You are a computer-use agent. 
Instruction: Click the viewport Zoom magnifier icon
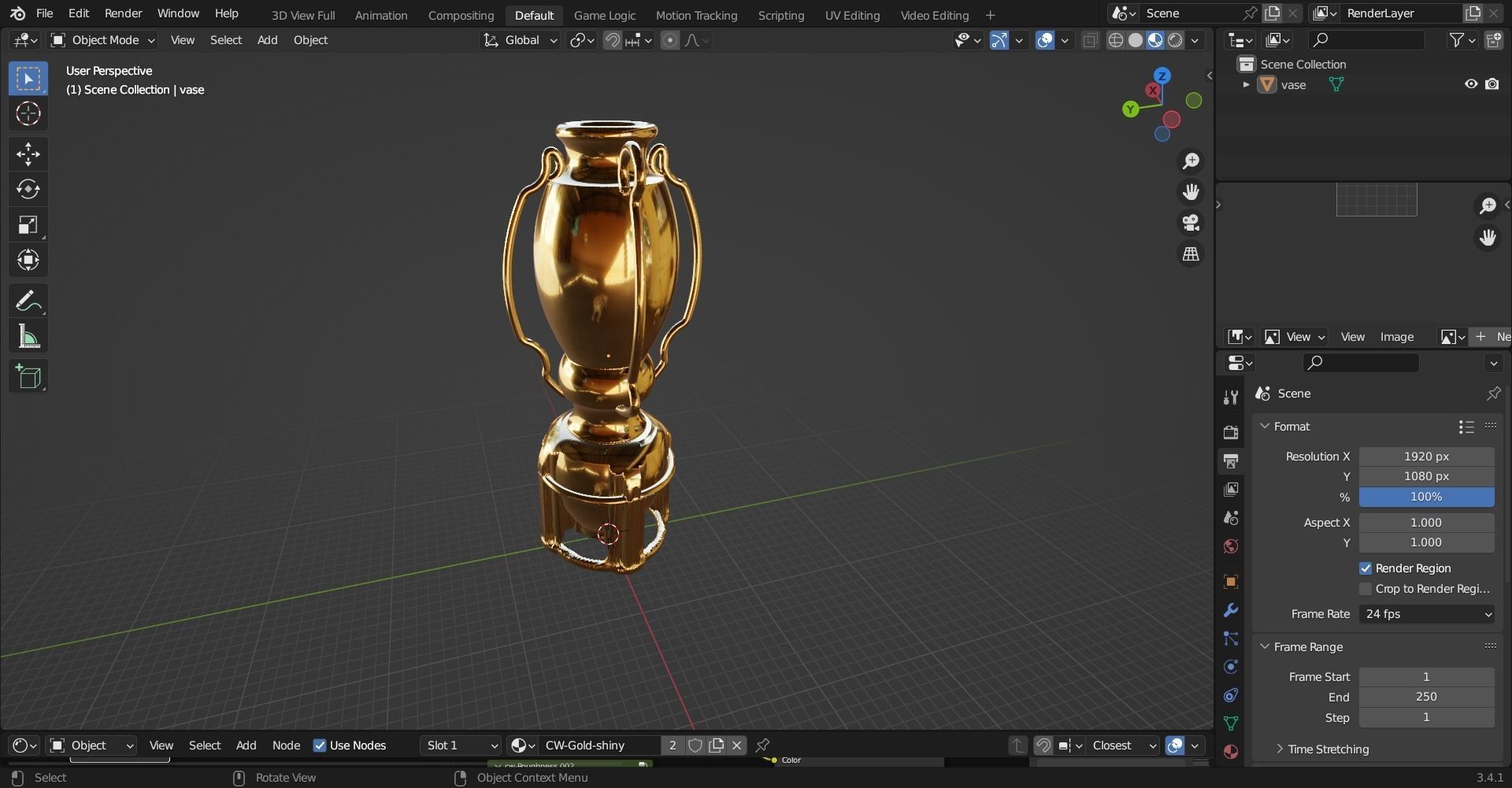1191,161
